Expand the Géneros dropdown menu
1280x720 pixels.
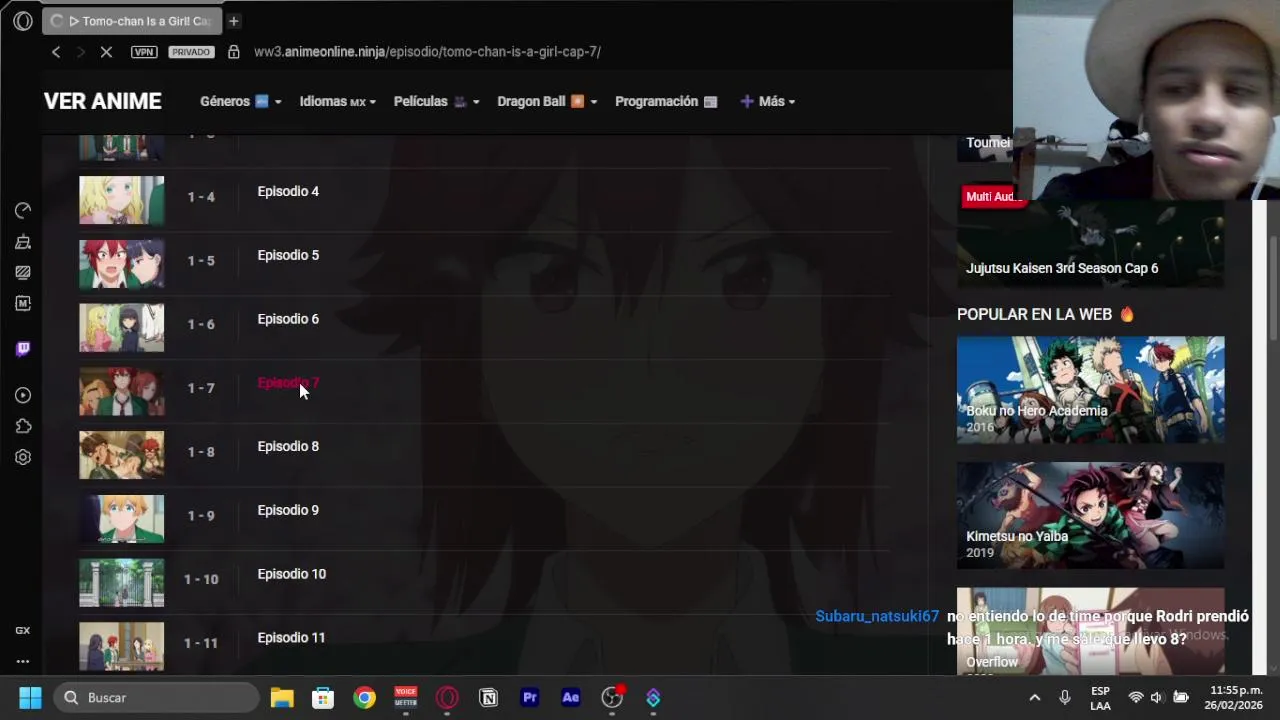[240, 102]
